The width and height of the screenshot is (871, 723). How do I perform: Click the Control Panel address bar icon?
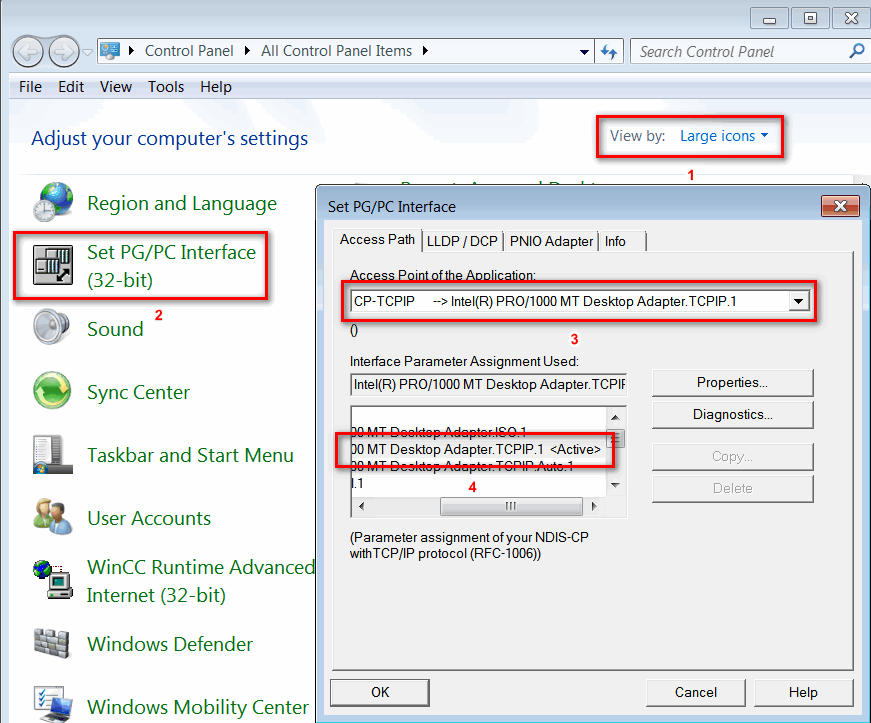click(110, 51)
